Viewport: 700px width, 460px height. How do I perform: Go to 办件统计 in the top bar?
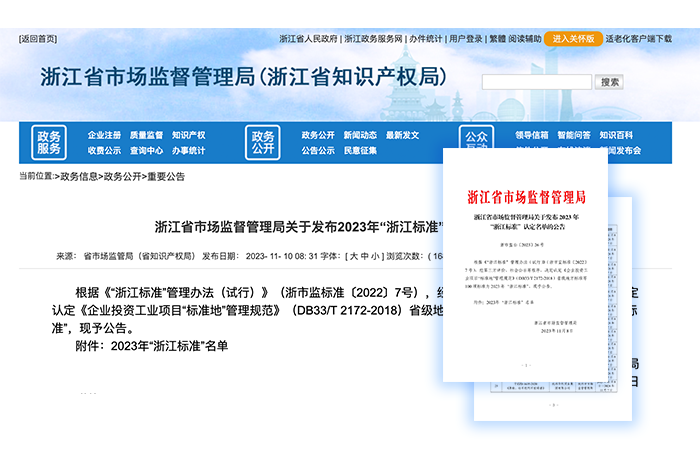pos(426,39)
